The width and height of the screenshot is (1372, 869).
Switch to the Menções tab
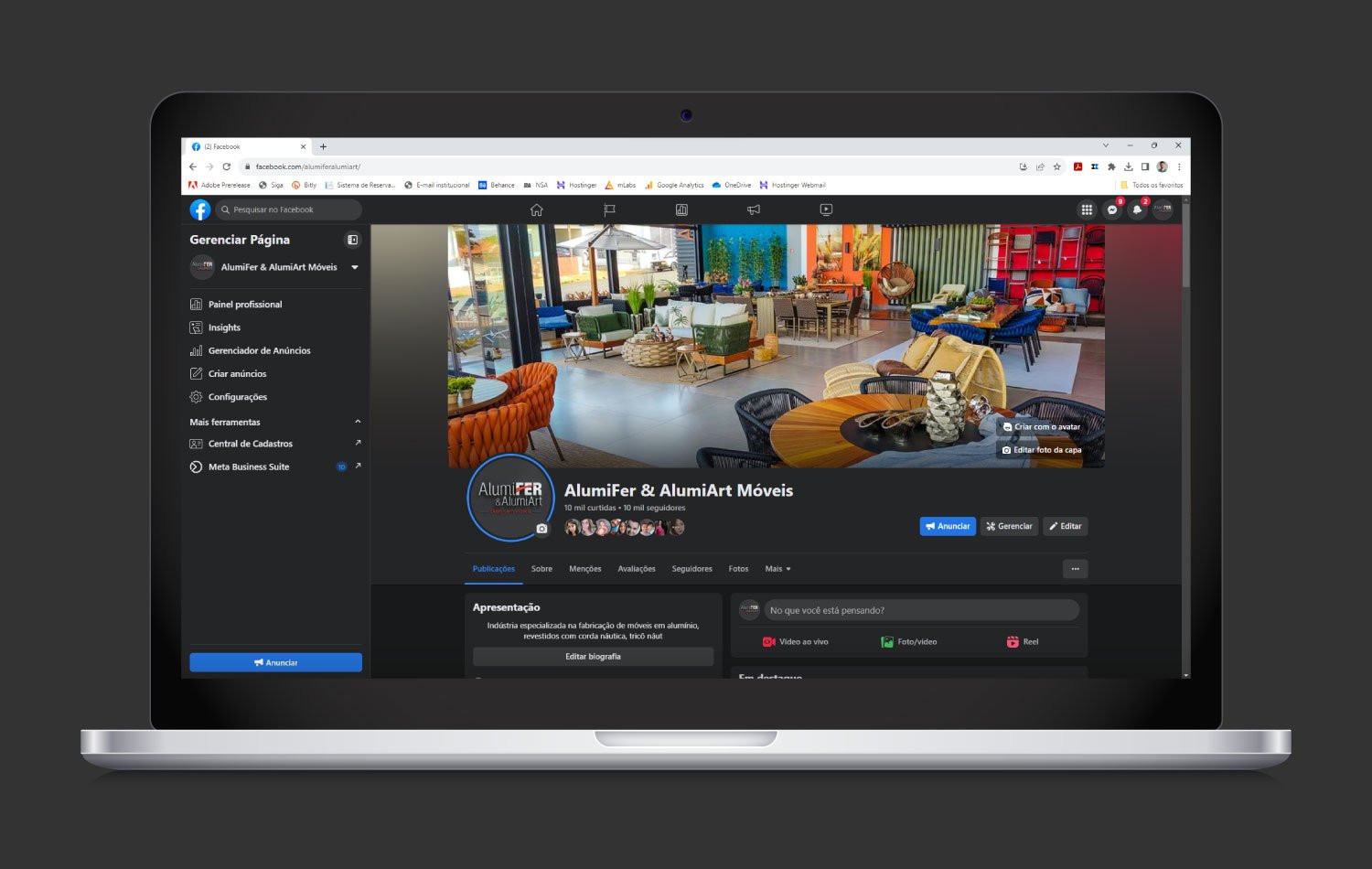pos(585,569)
